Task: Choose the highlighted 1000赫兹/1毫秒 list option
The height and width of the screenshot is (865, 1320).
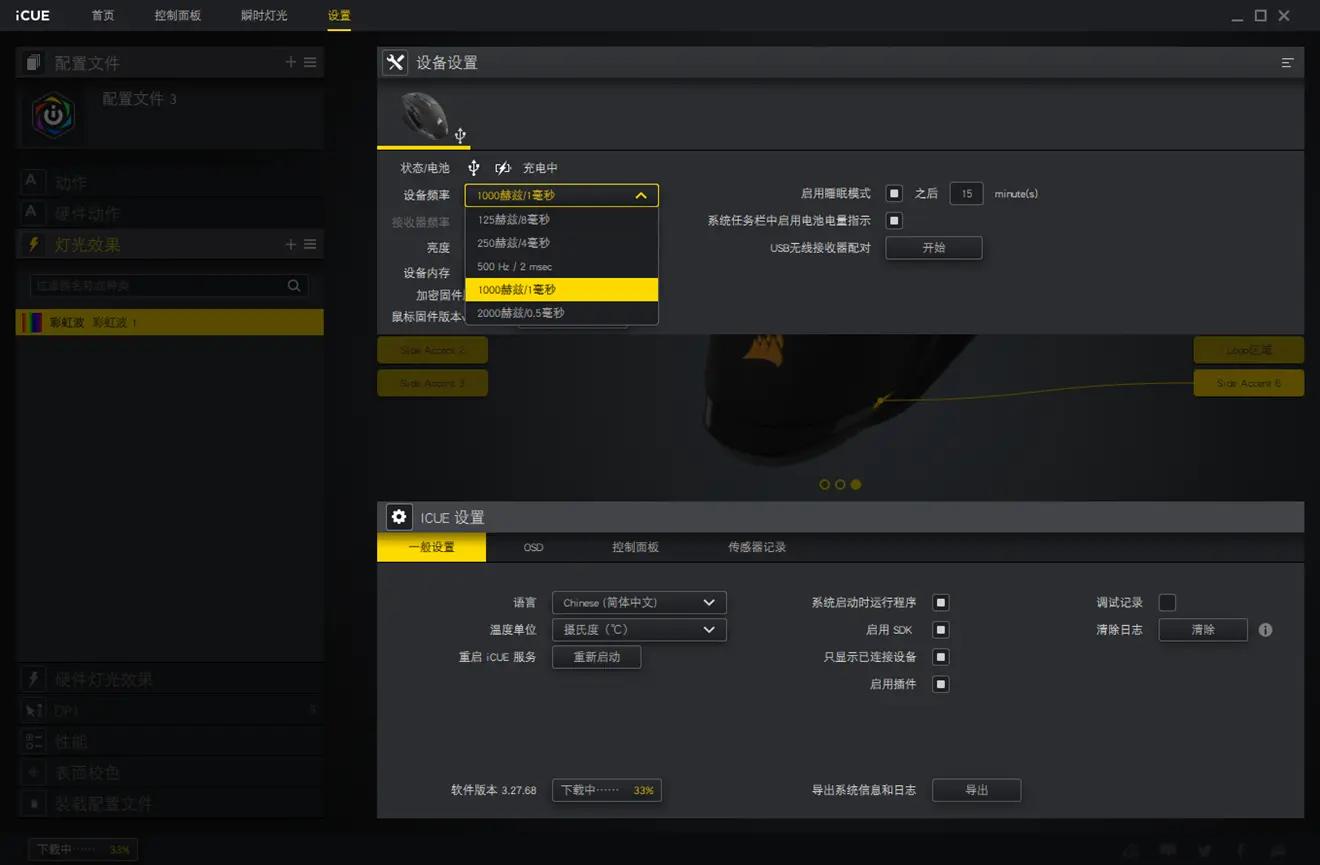Action: coord(562,290)
